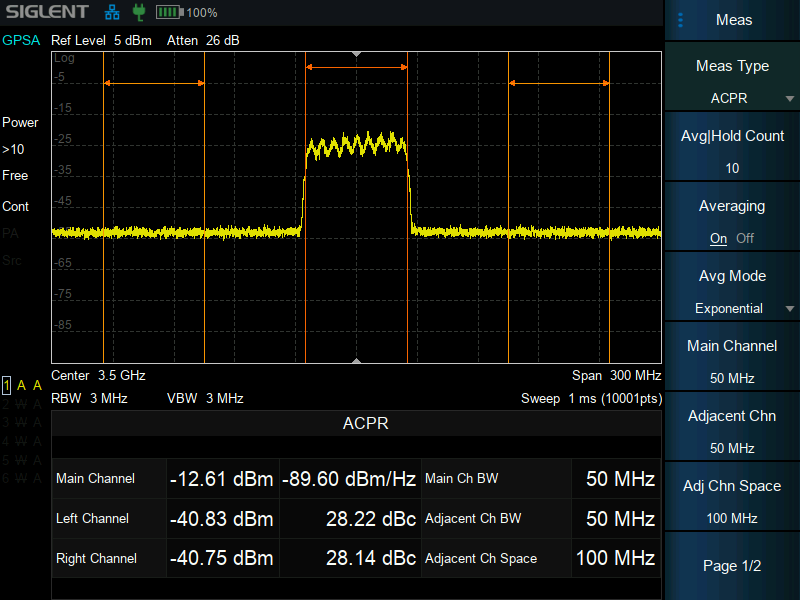
Task: Click the SIGLENT logo
Action: [x=47, y=12]
